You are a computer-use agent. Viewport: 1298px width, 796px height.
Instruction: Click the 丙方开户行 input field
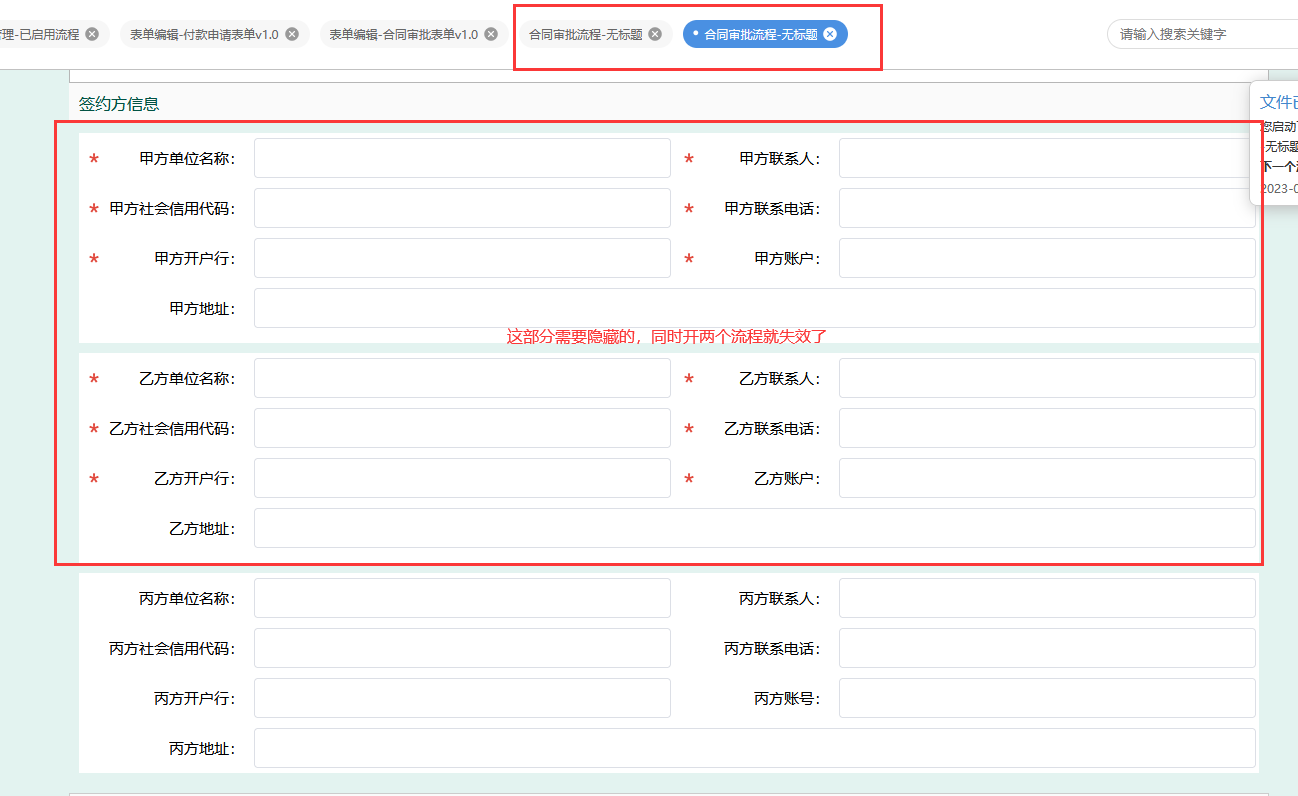tap(462, 698)
